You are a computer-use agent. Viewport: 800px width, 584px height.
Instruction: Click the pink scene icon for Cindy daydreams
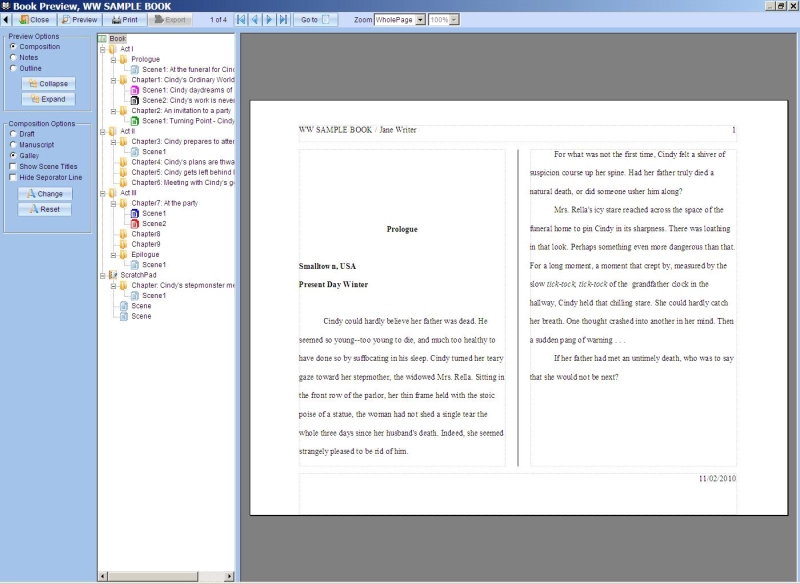[x=135, y=90]
